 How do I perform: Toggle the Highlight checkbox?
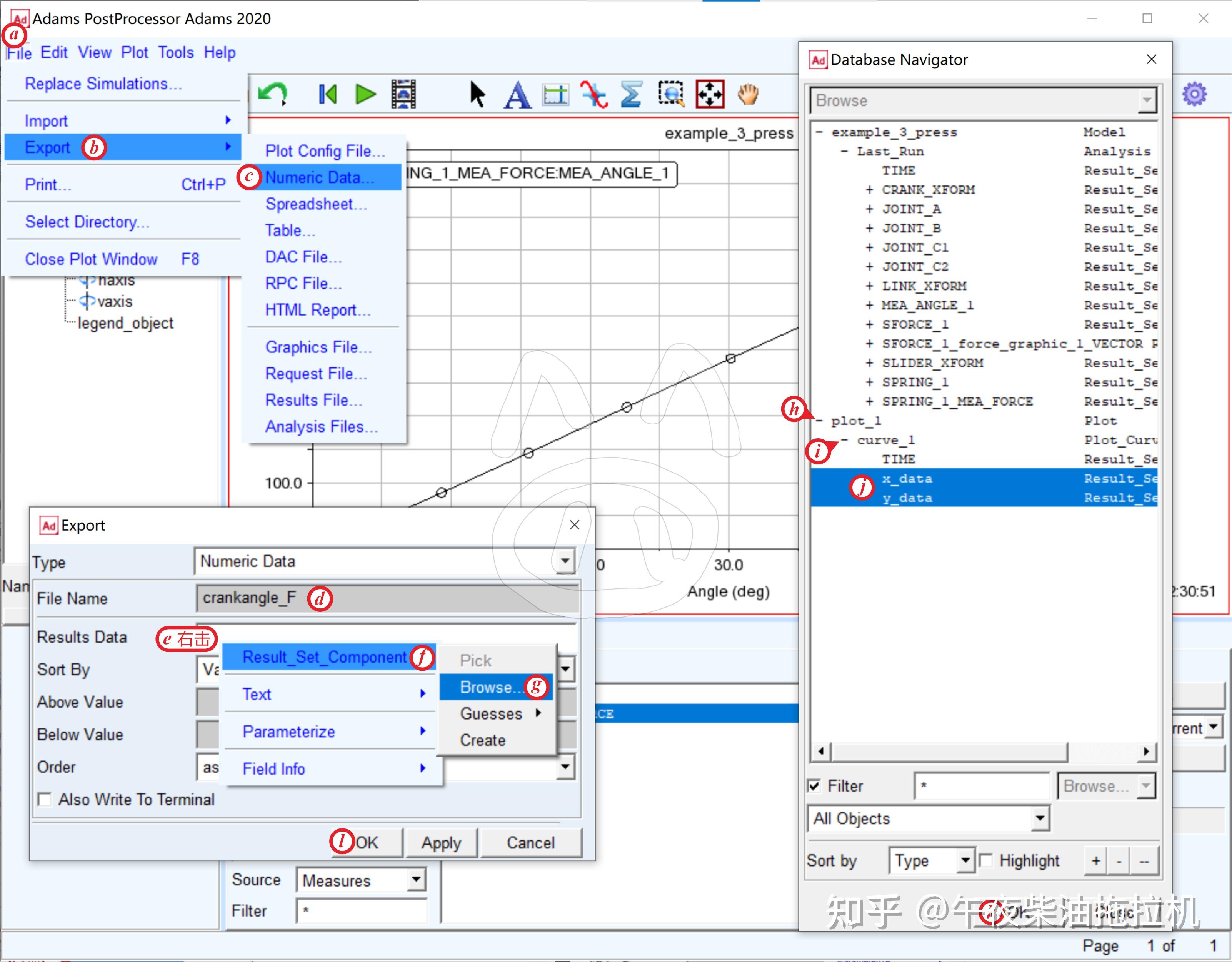point(987,860)
